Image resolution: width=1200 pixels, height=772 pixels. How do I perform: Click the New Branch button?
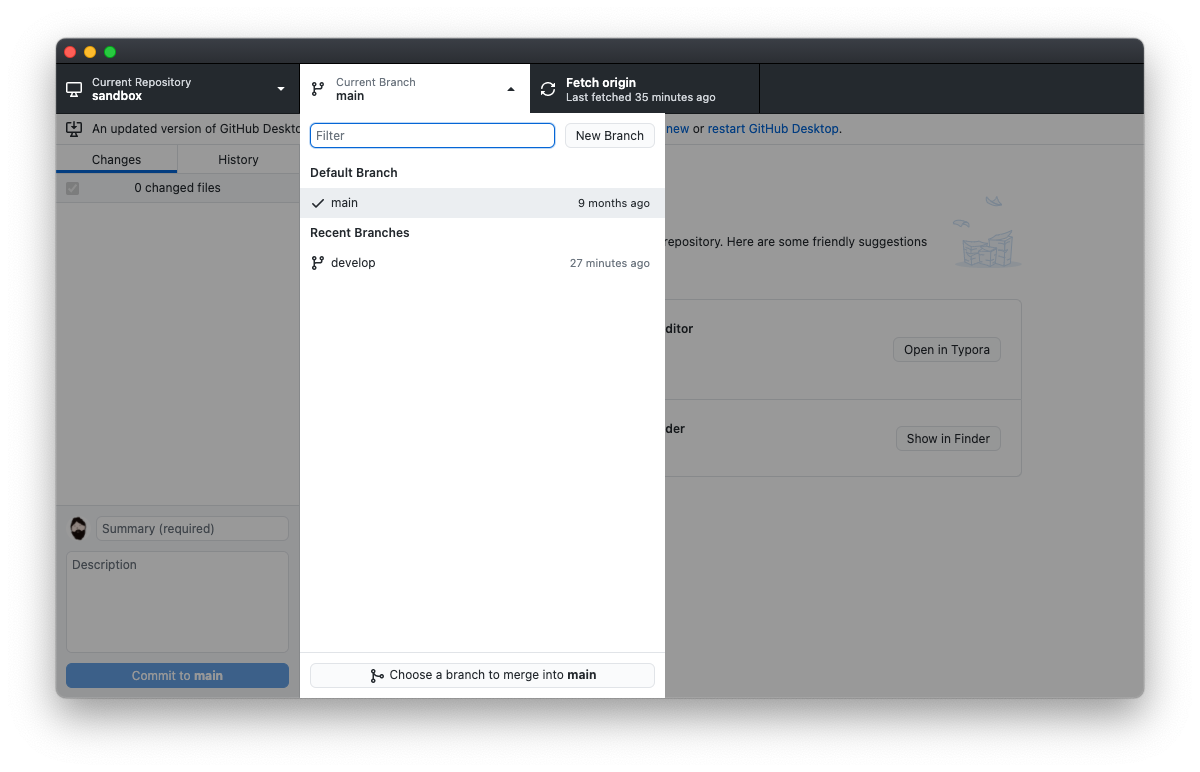point(609,135)
